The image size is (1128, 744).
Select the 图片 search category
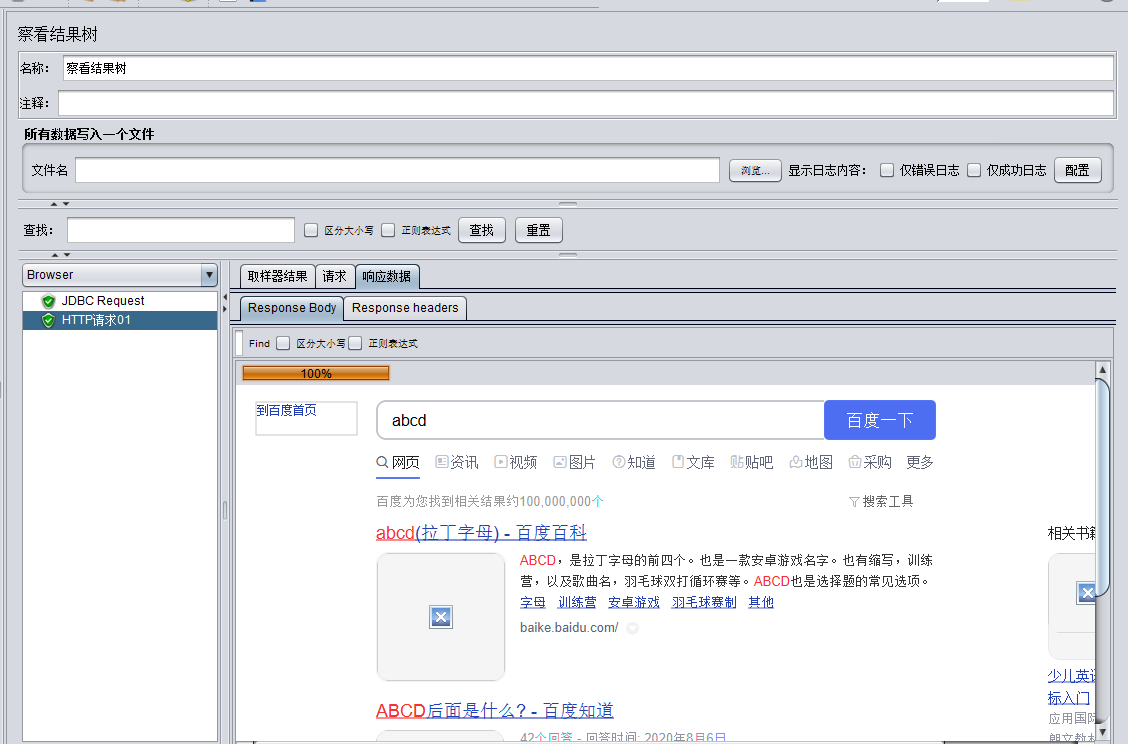point(575,462)
